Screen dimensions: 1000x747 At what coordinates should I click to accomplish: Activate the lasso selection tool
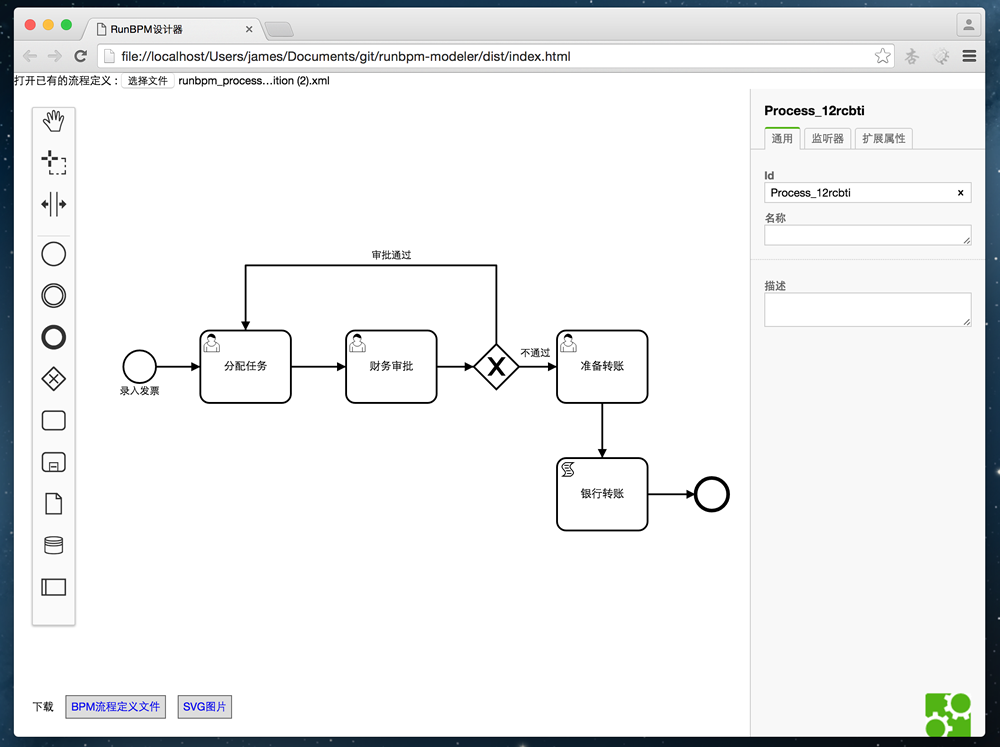54,162
